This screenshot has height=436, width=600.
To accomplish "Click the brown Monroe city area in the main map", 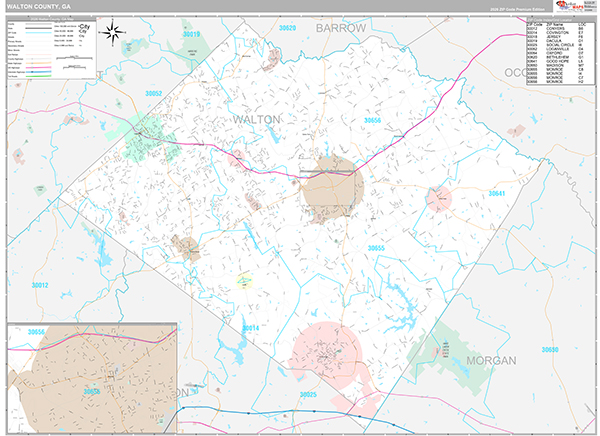I will [x=332, y=181].
